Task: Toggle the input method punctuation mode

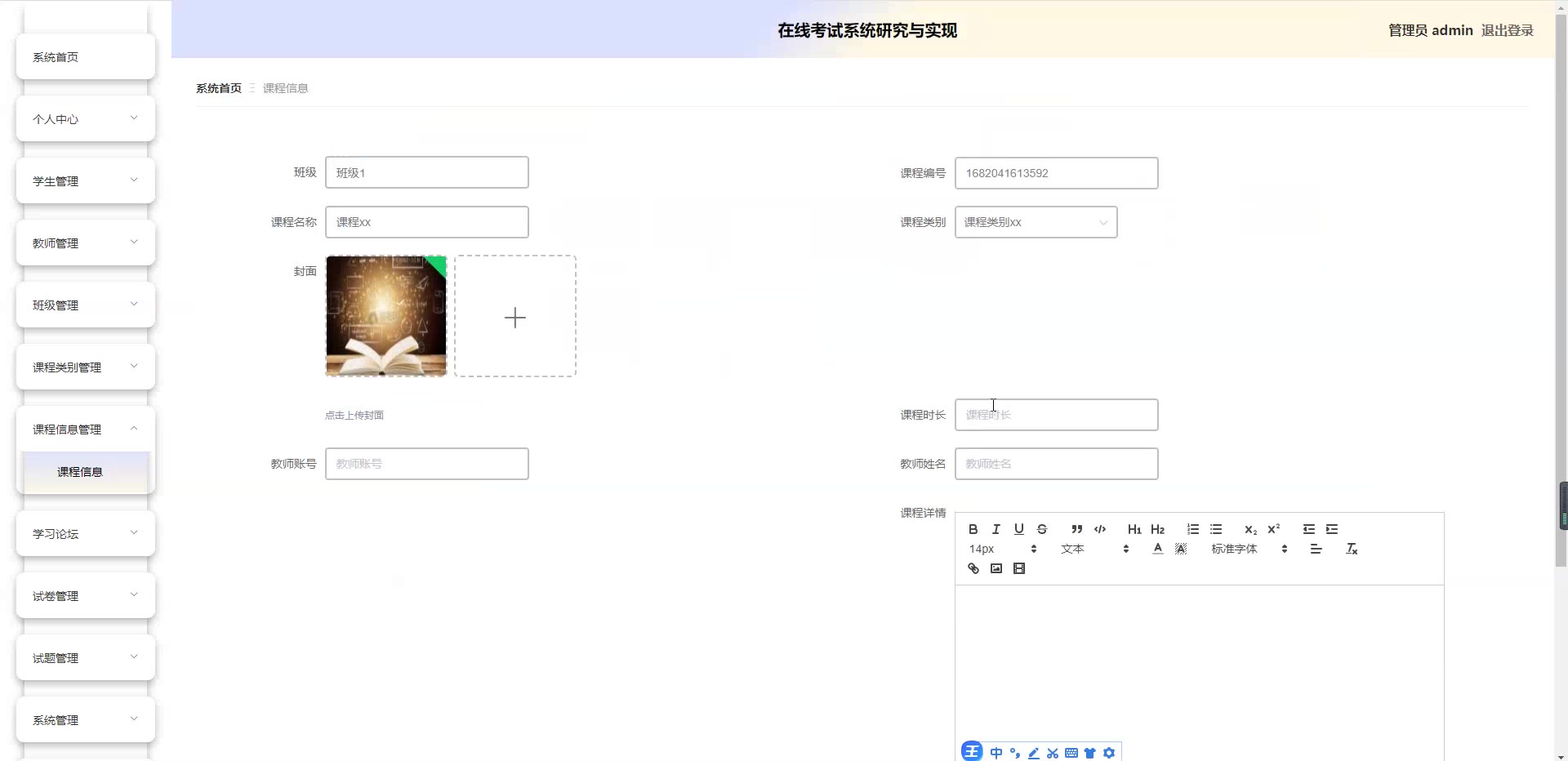Action: click(1014, 753)
